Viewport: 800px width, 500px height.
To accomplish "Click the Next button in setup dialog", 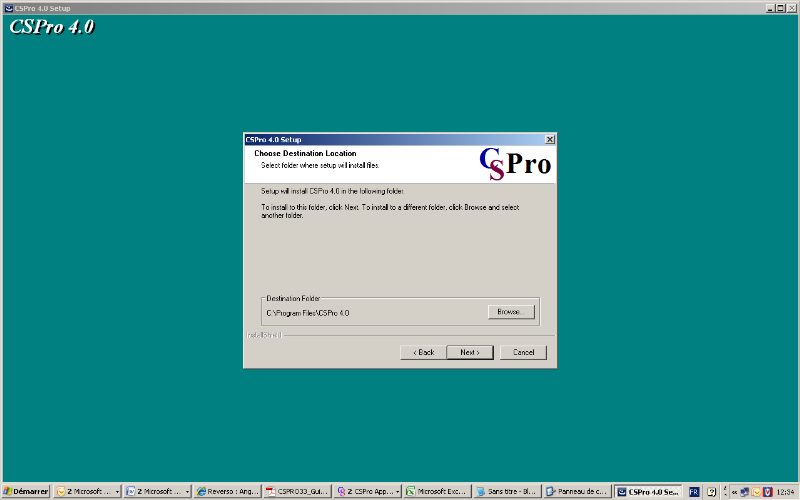I will tap(469, 352).
